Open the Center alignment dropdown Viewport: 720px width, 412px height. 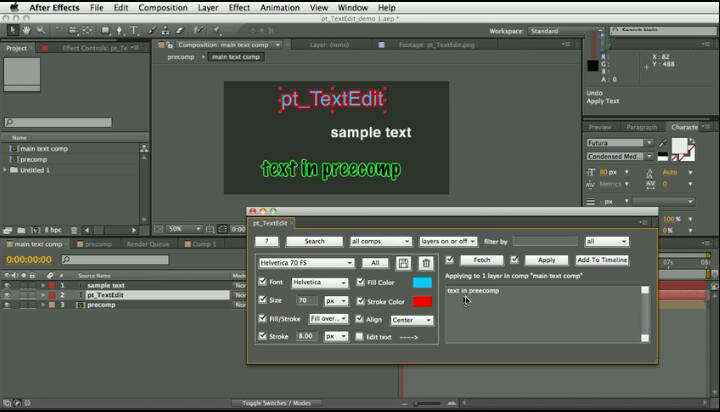pyautogui.click(x=411, y=320)
